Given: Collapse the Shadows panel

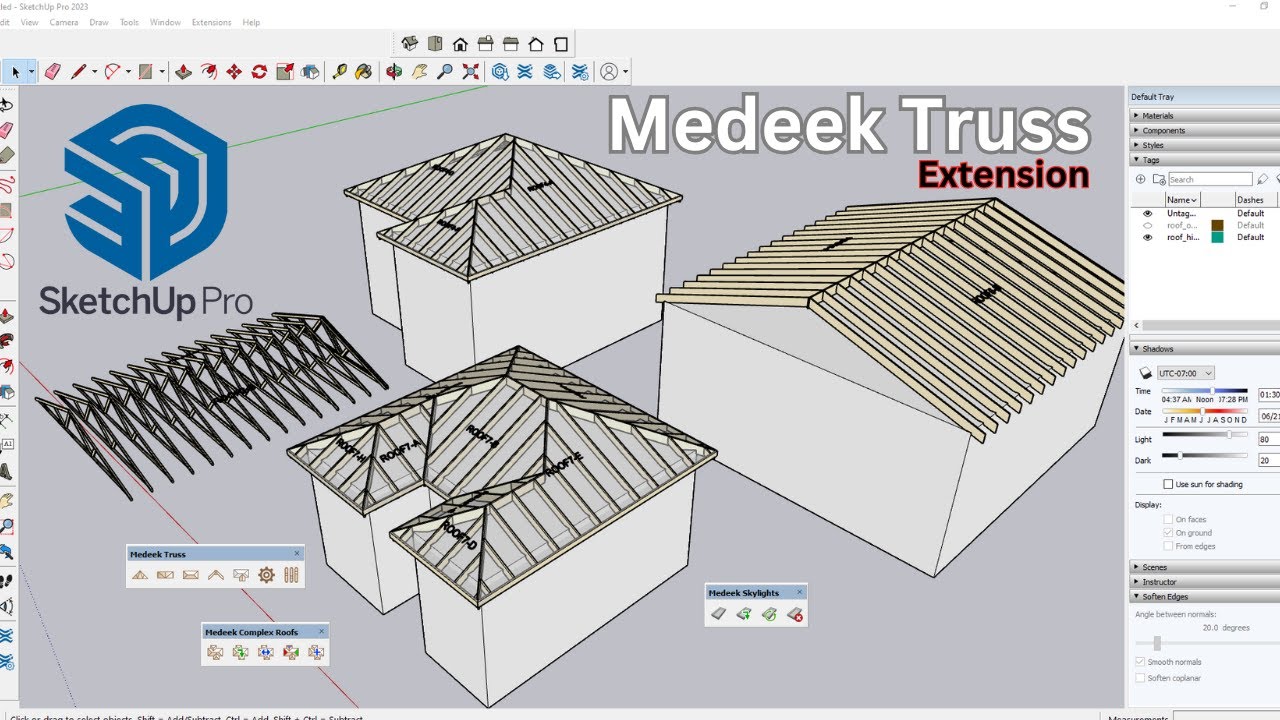Looking at the screenshot, I should click(x=1204, y=348).
